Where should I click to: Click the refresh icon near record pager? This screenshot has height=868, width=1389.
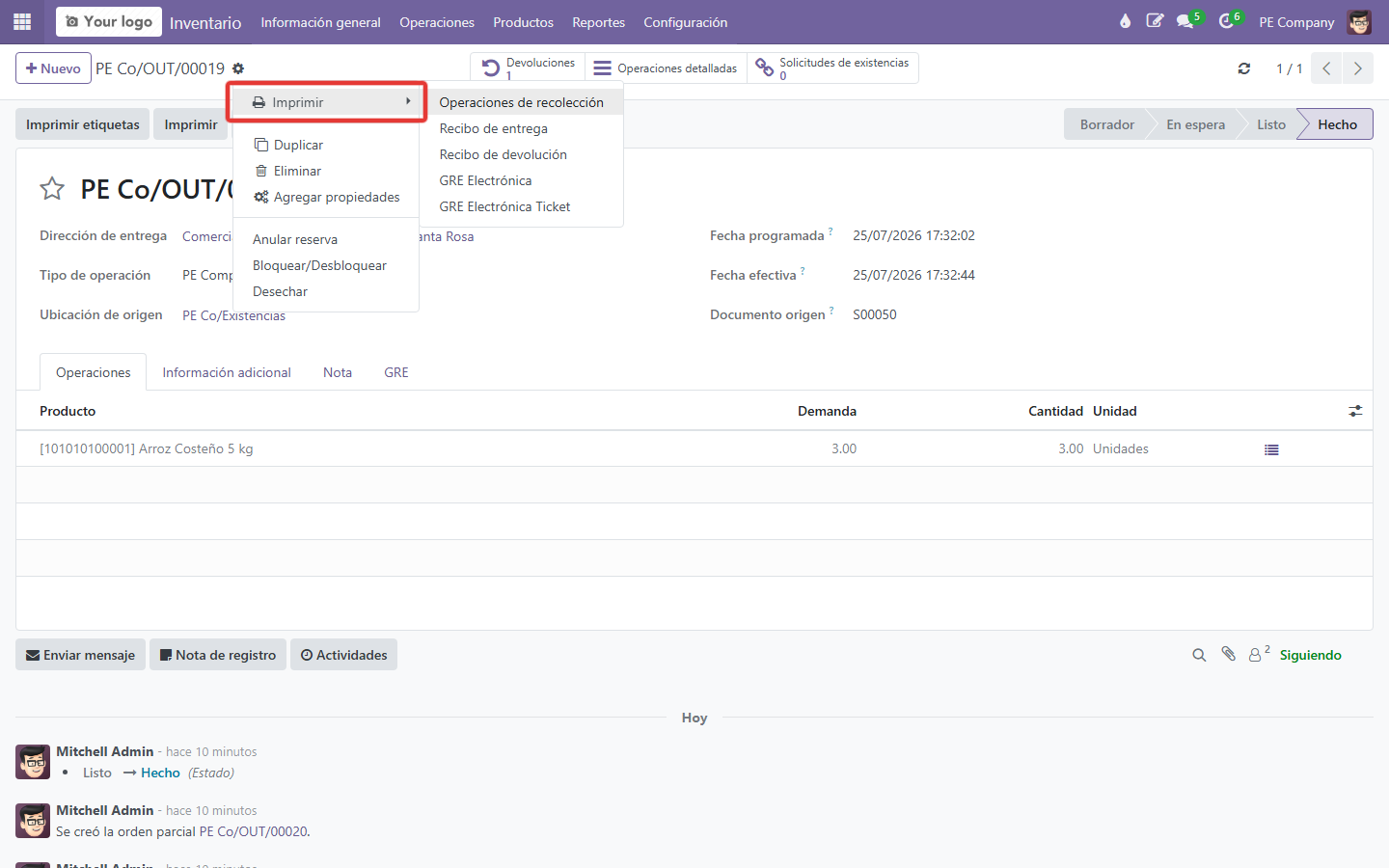(x=1244, y=68)
